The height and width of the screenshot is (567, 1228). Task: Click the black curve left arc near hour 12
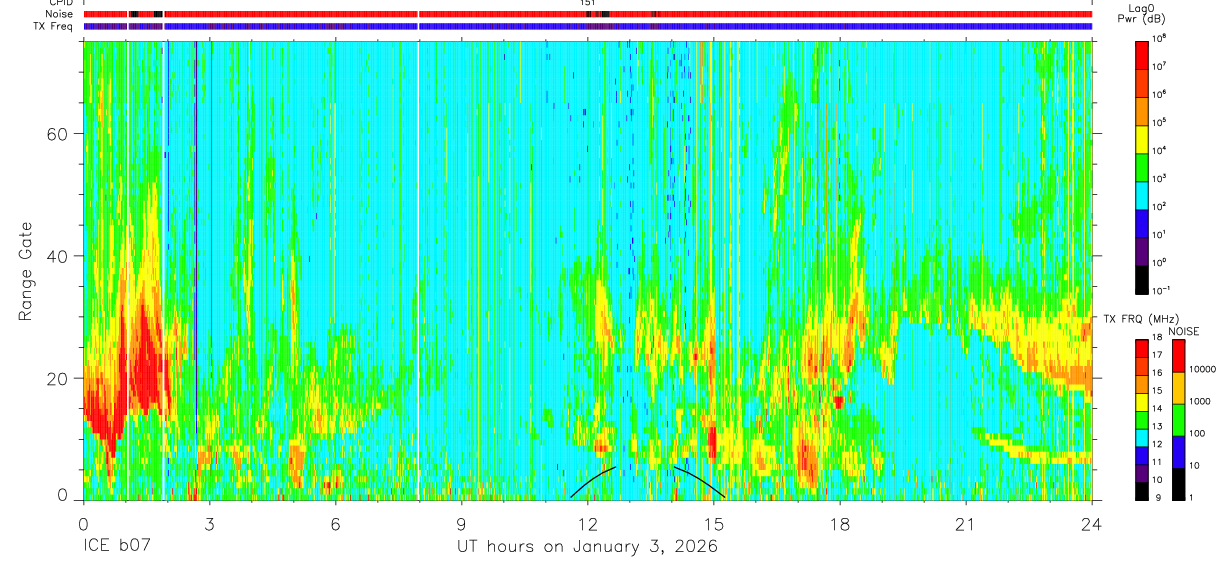(593, 481)
